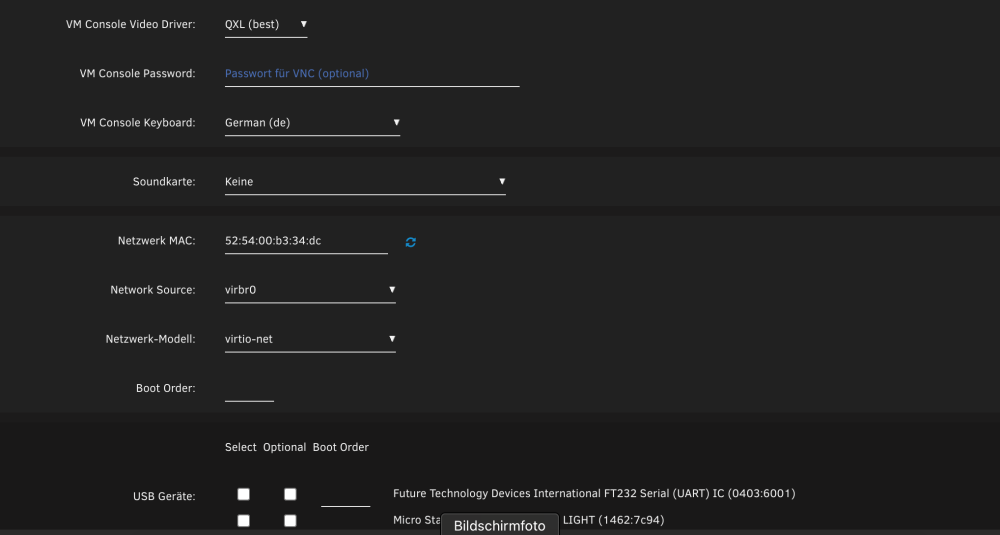Click the VM Console Password field
This screenshot has height=535, width=1000.
372,74
